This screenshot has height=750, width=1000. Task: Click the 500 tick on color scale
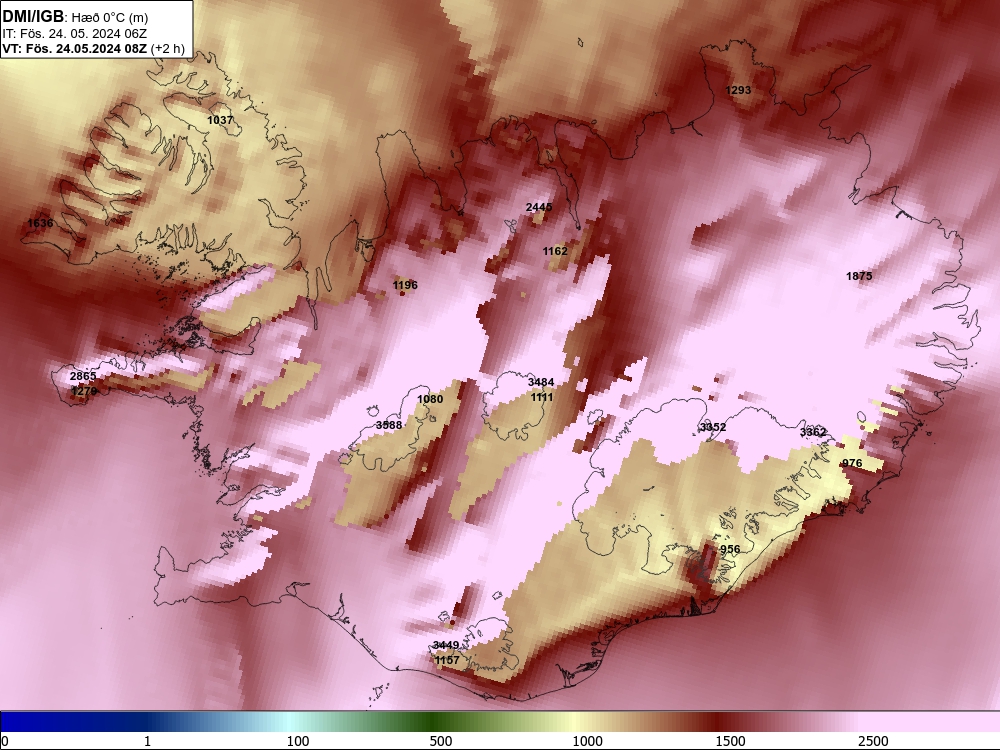441,740
